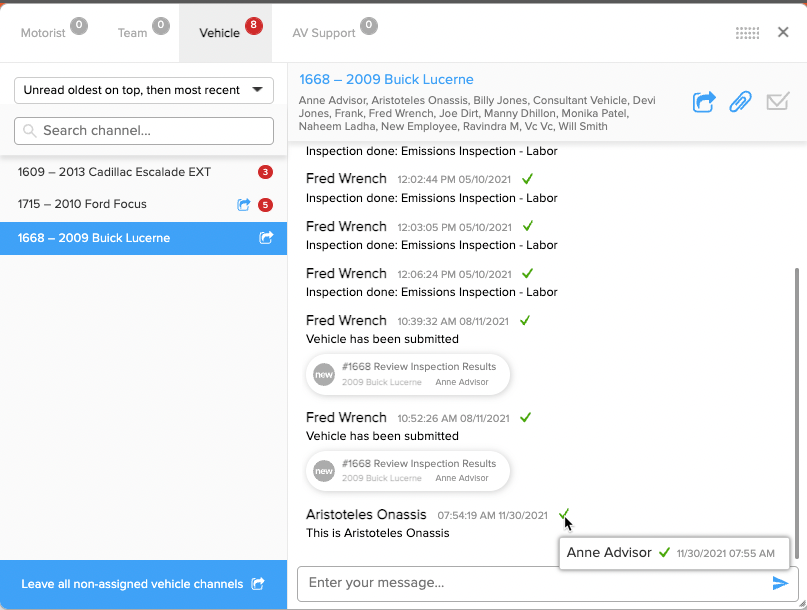Screen dimensions: 807x610
Task: Select 1609 – 2013 Cadillac Escalade EXT channel
Action: (144, 172)
